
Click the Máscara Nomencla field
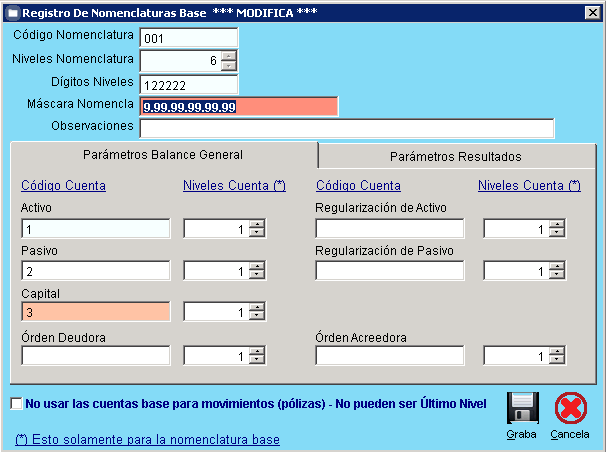coord(239,107)
